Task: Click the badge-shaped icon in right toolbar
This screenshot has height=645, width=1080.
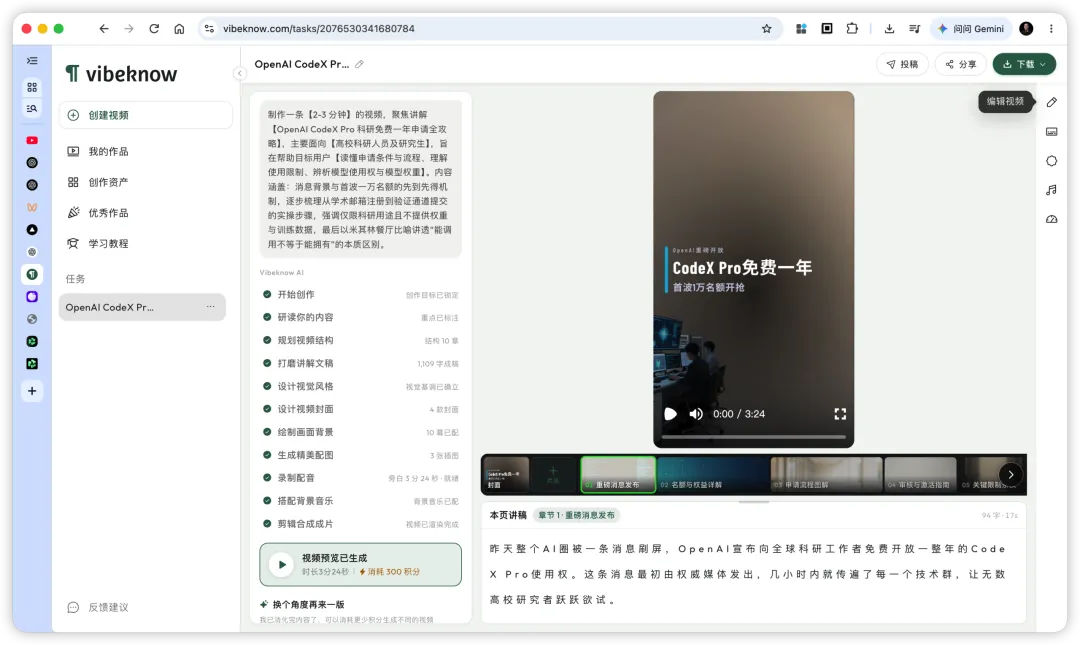Action: coord(1051,161)
